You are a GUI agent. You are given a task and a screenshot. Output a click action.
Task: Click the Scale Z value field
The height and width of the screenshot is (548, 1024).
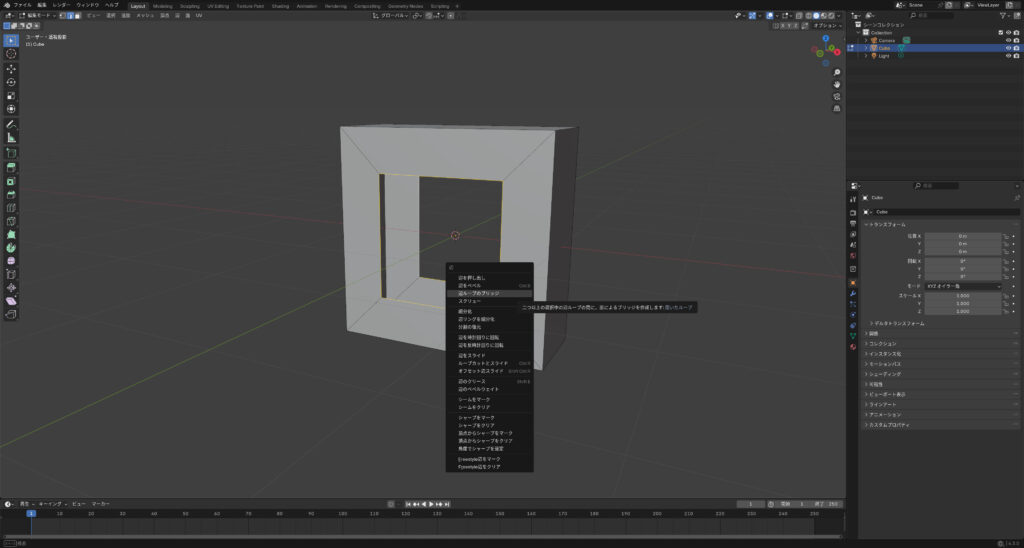coord(963,312)
